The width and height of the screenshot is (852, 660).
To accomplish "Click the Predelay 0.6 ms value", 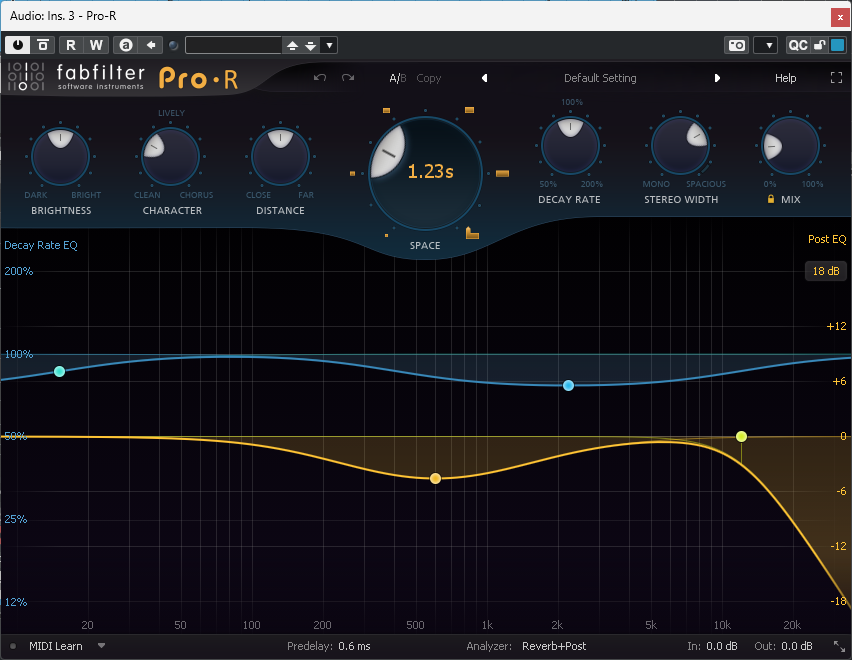I will (354, 646).
